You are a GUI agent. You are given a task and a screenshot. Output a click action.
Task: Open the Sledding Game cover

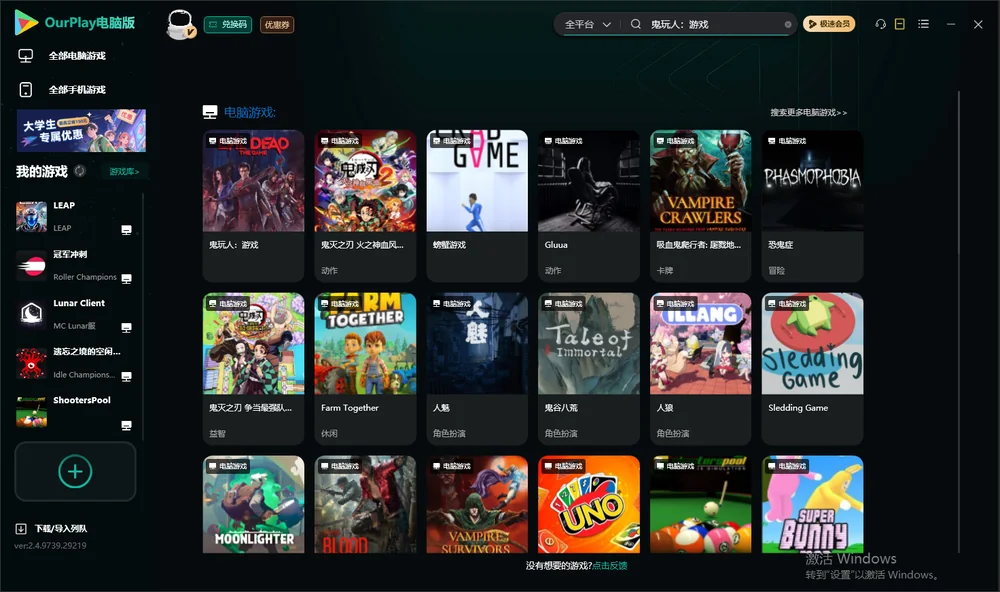pos(812,344)
